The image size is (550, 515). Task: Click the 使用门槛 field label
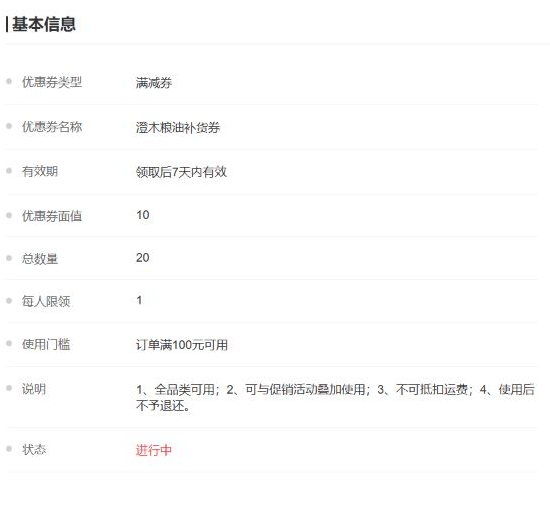click(x=46, y=344)
